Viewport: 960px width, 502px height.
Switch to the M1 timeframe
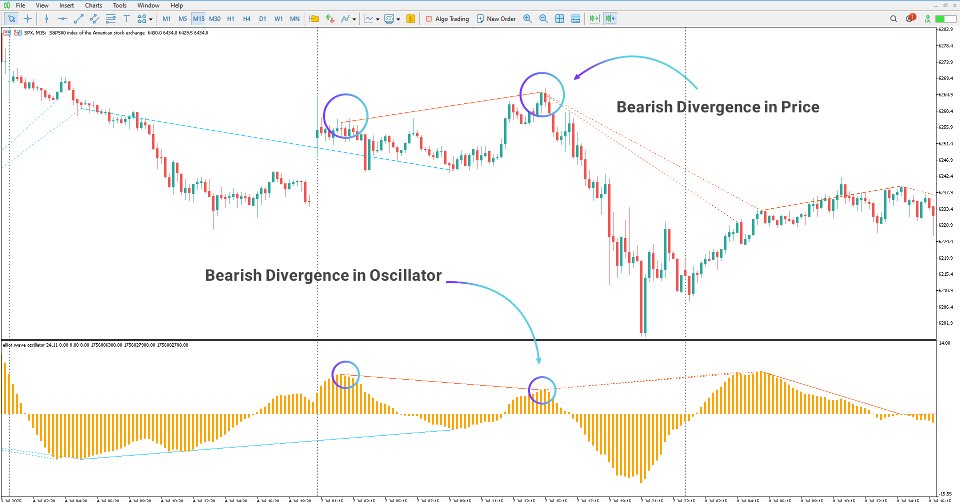click(x=167, y=19)
